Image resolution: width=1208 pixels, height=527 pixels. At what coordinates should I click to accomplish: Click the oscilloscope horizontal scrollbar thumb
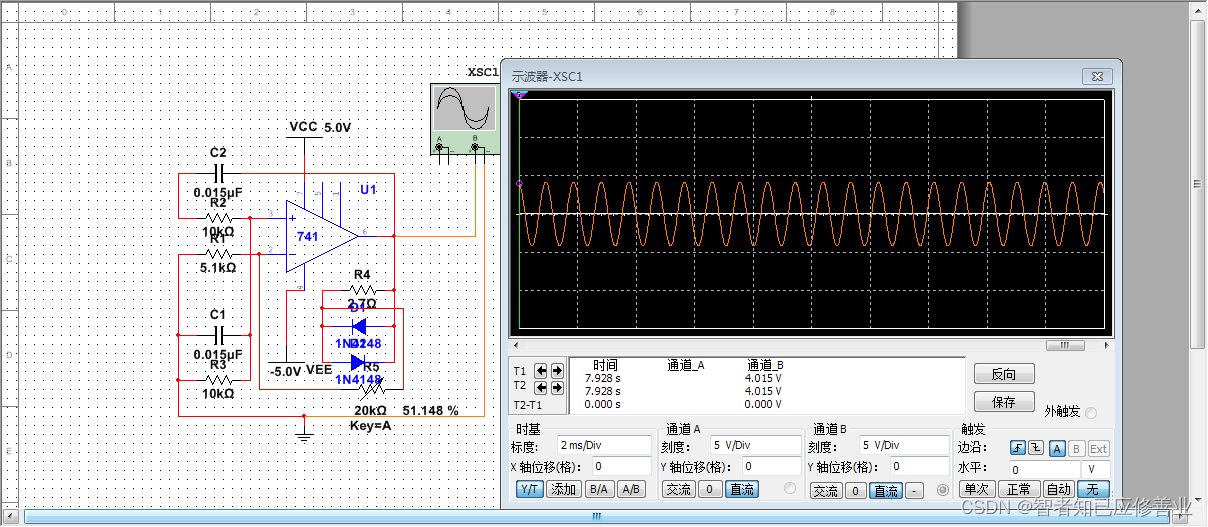point(1065,345)
